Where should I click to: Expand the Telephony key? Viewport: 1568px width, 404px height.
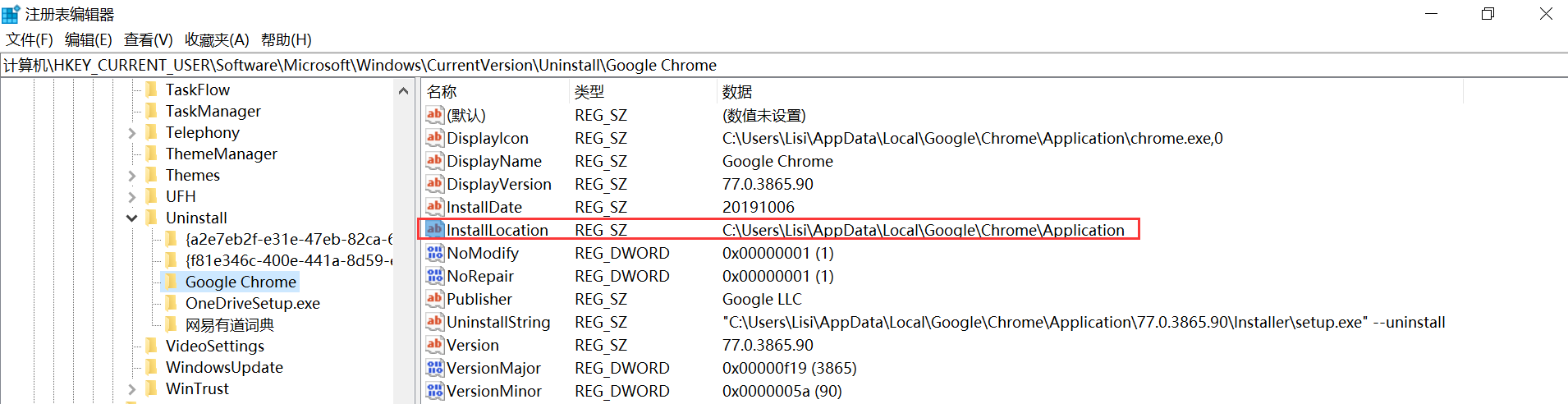(132, 133)
